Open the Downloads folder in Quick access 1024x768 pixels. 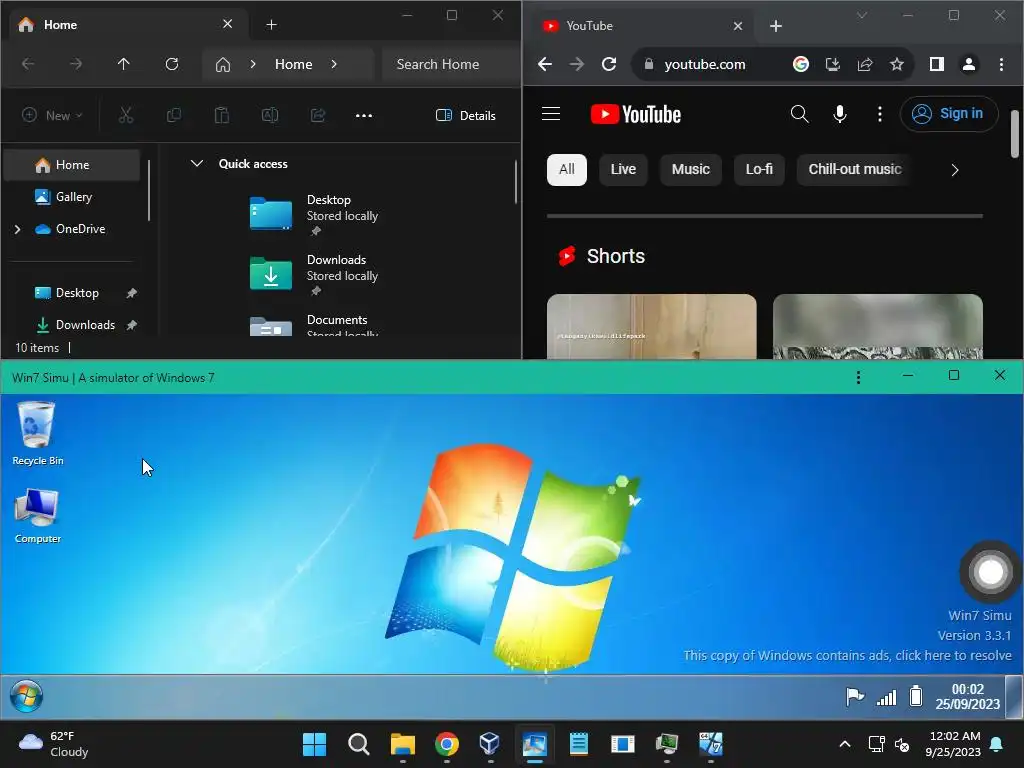(x=313, y=274)
